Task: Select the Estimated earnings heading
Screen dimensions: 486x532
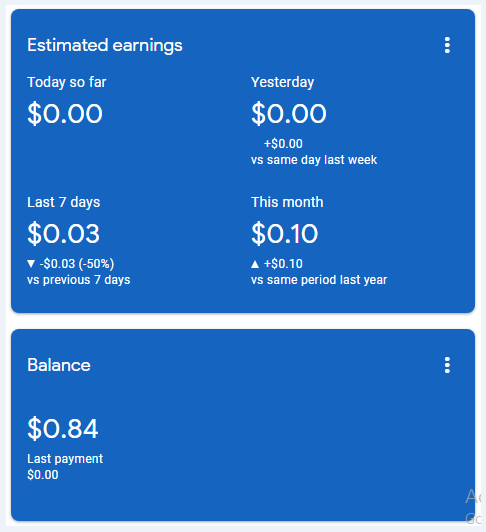Action: [105, 45]
